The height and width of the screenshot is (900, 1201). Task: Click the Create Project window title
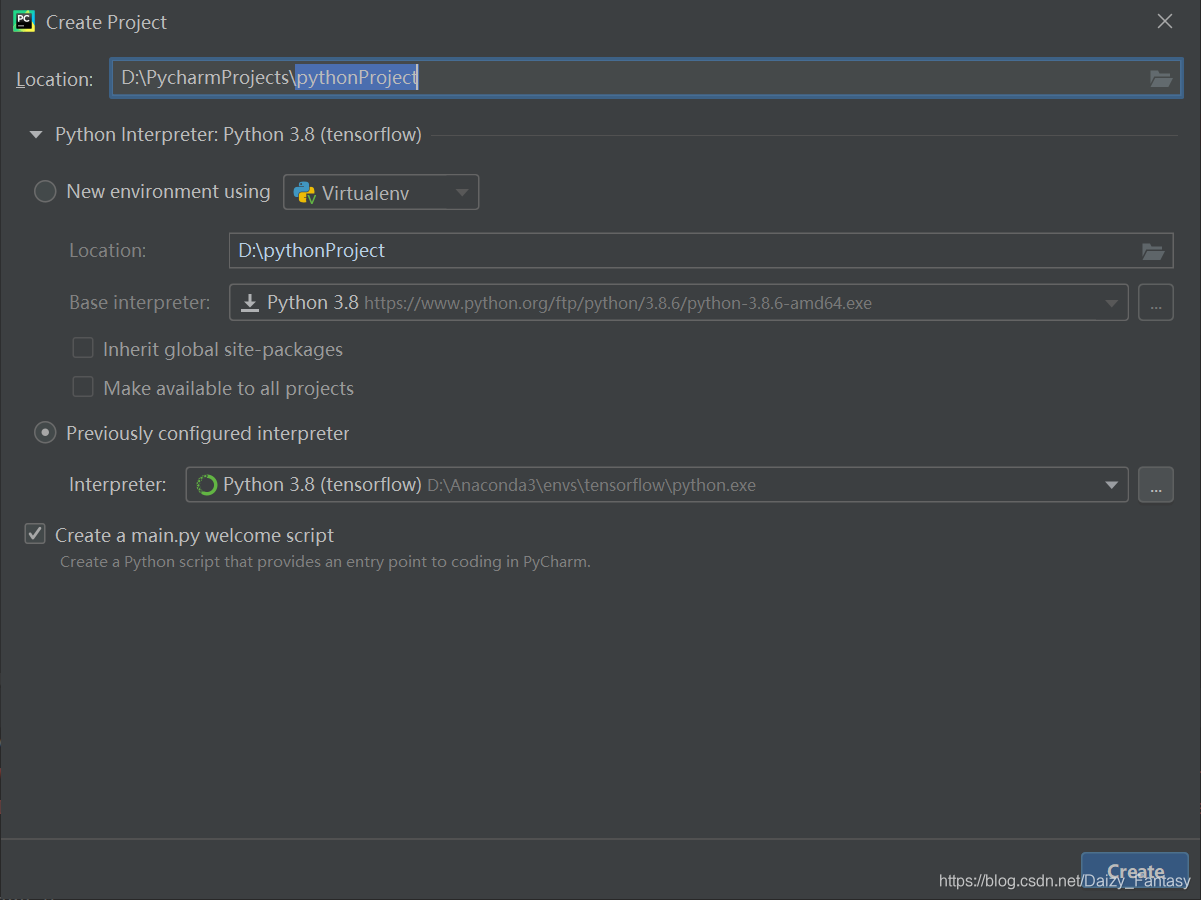point(107,22)
